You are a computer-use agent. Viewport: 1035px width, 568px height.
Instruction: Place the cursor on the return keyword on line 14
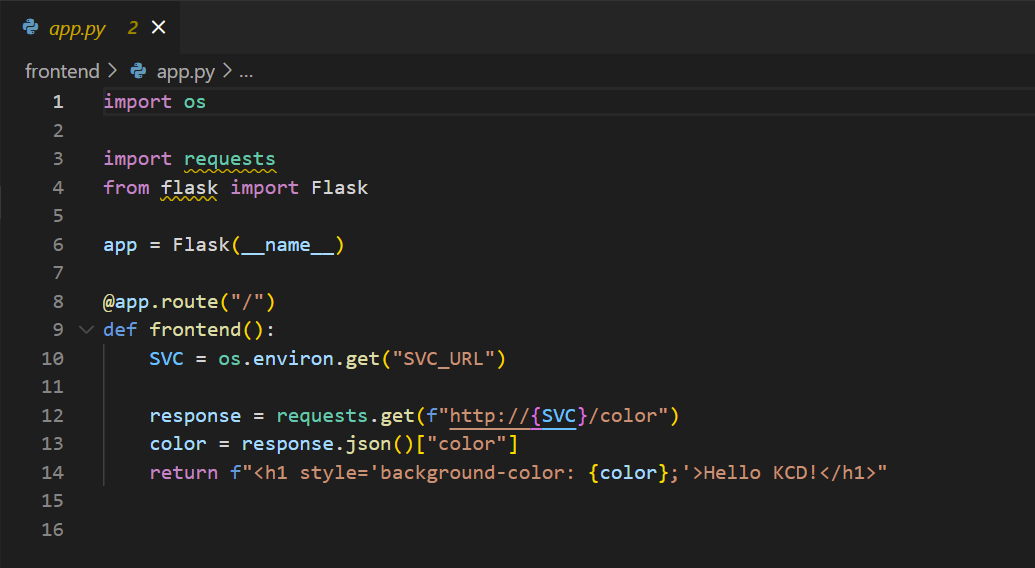(x=183, y=473)
